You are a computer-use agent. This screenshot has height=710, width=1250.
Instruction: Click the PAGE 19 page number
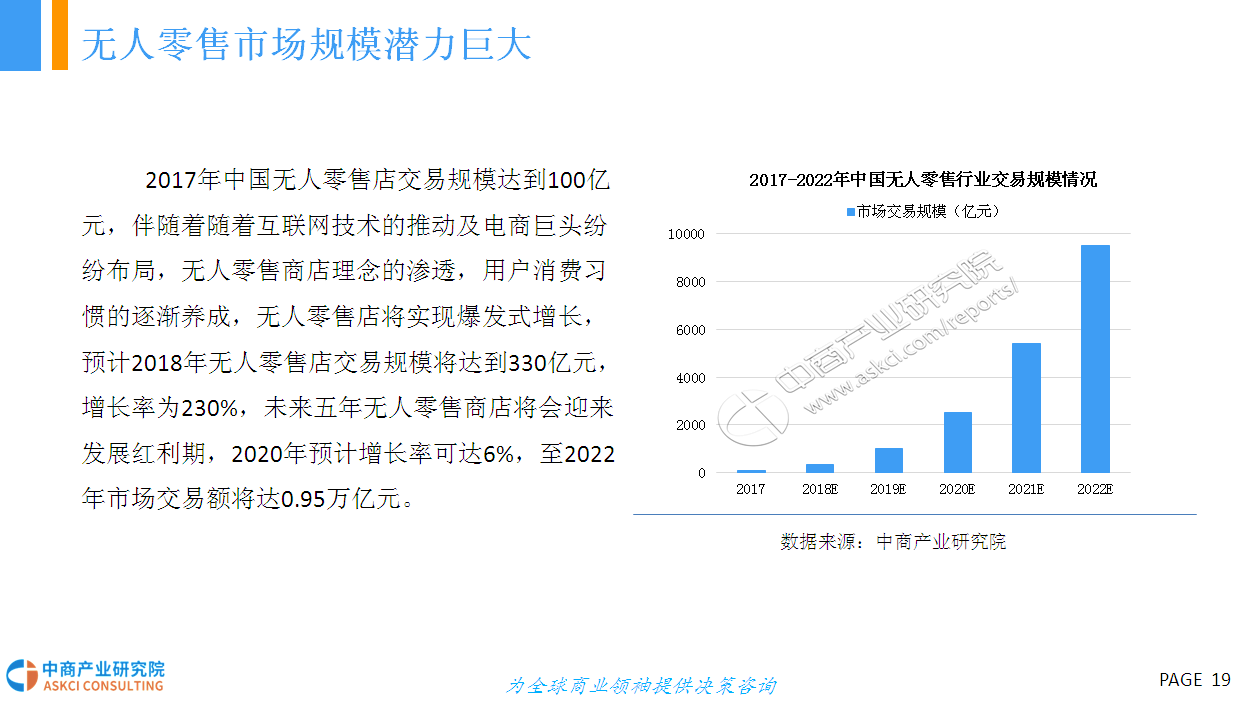(x=1194, y=680)
